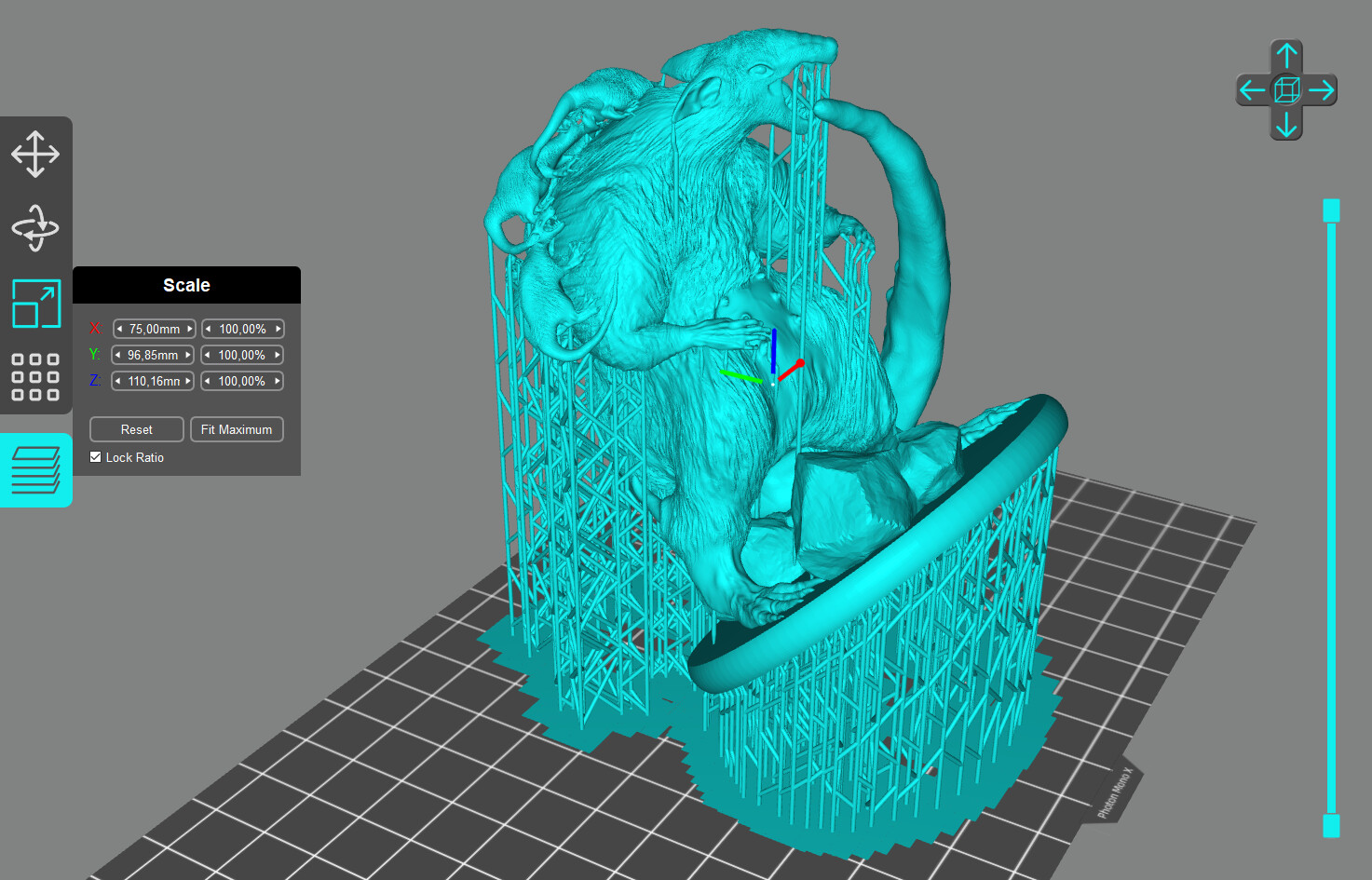Open the Array/Clone tool

coord(35,377)
